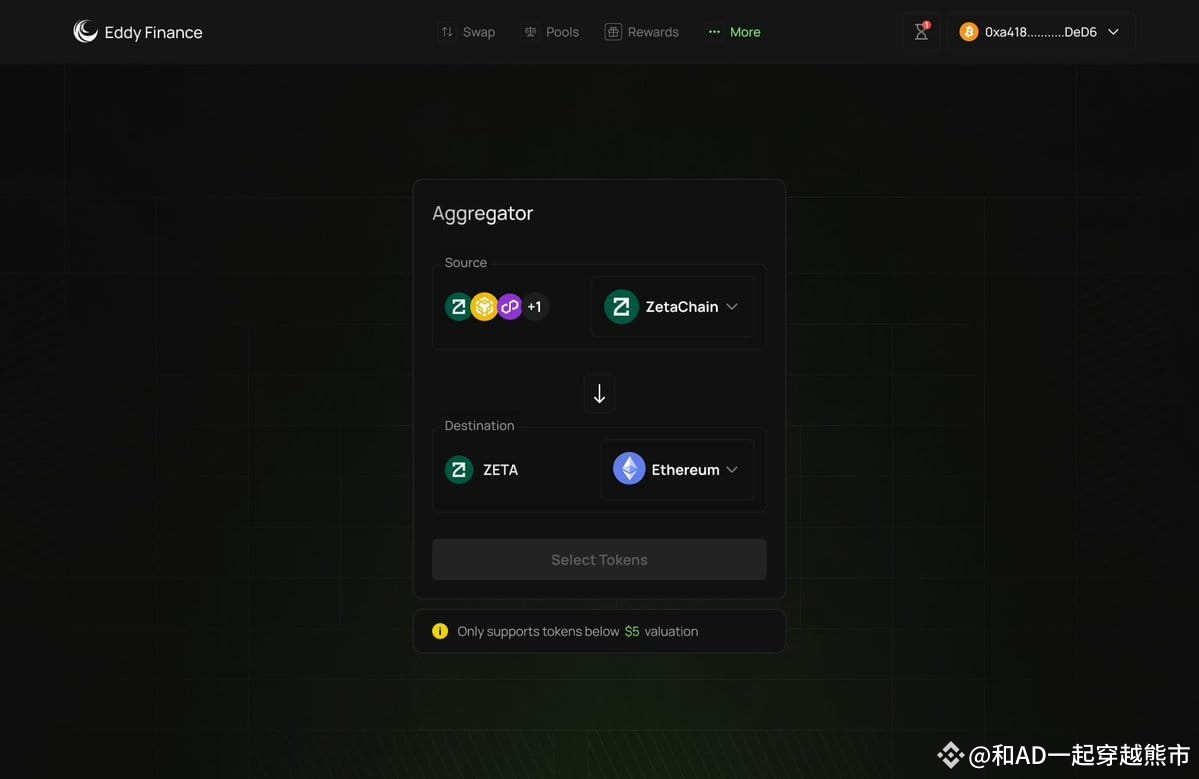Open the ZetaChain source network dropdown
This screenshot has height=779, width=1199.
click(x=673, y=307)
